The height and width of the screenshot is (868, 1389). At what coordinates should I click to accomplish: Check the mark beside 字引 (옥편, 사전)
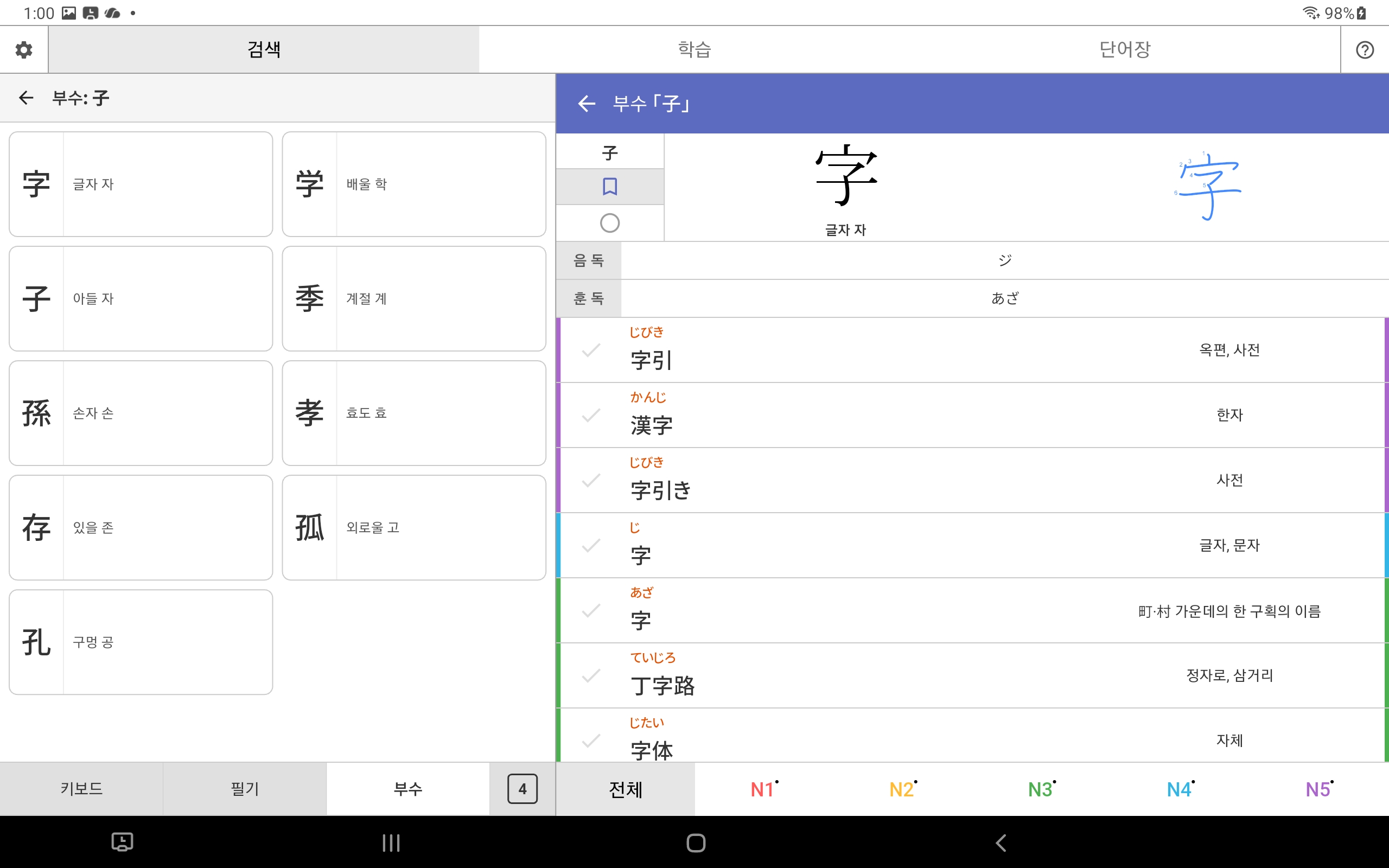point(591,350)
